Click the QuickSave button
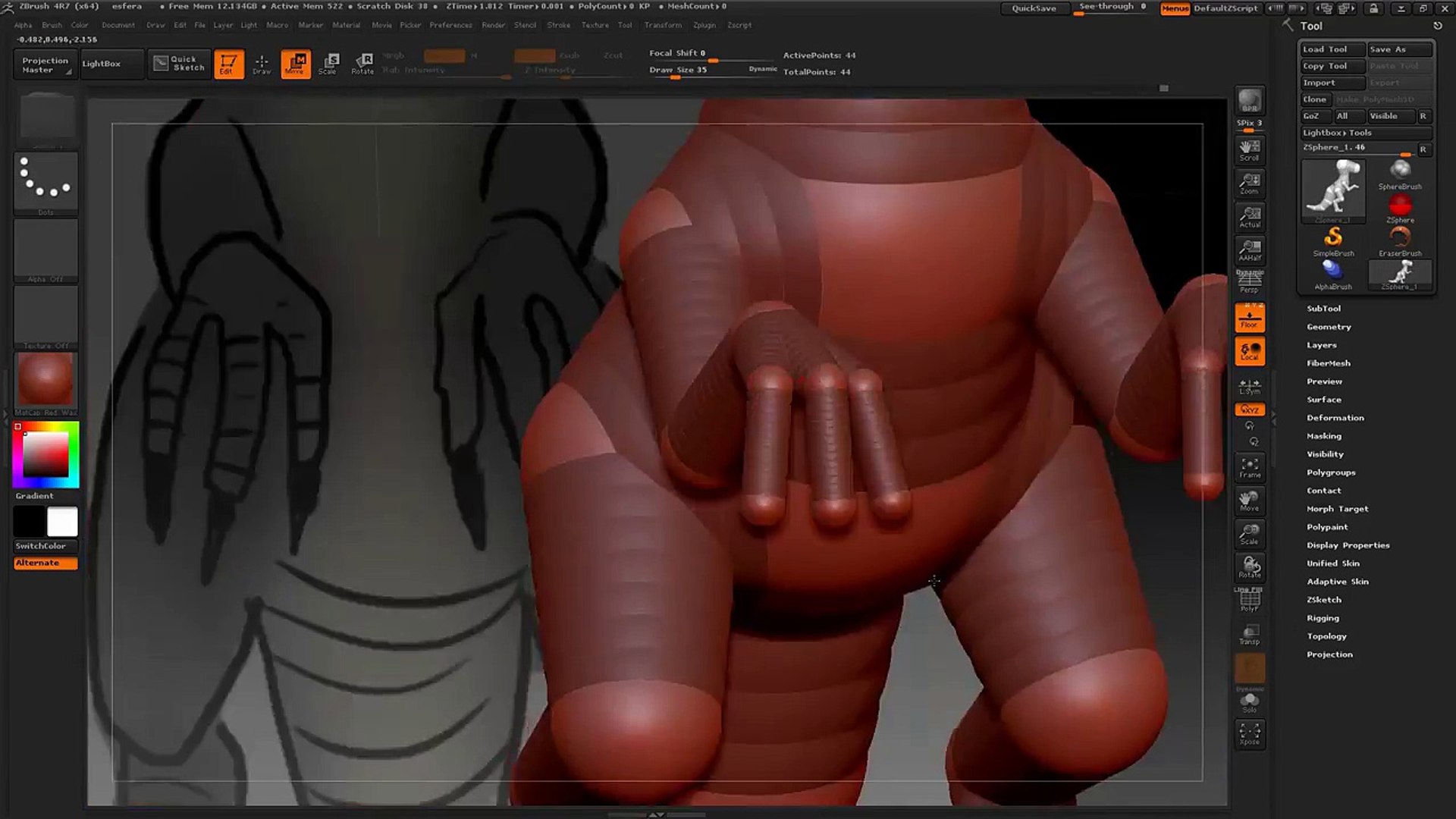This screenshot has height=819, width=1456. [1034, 8]
